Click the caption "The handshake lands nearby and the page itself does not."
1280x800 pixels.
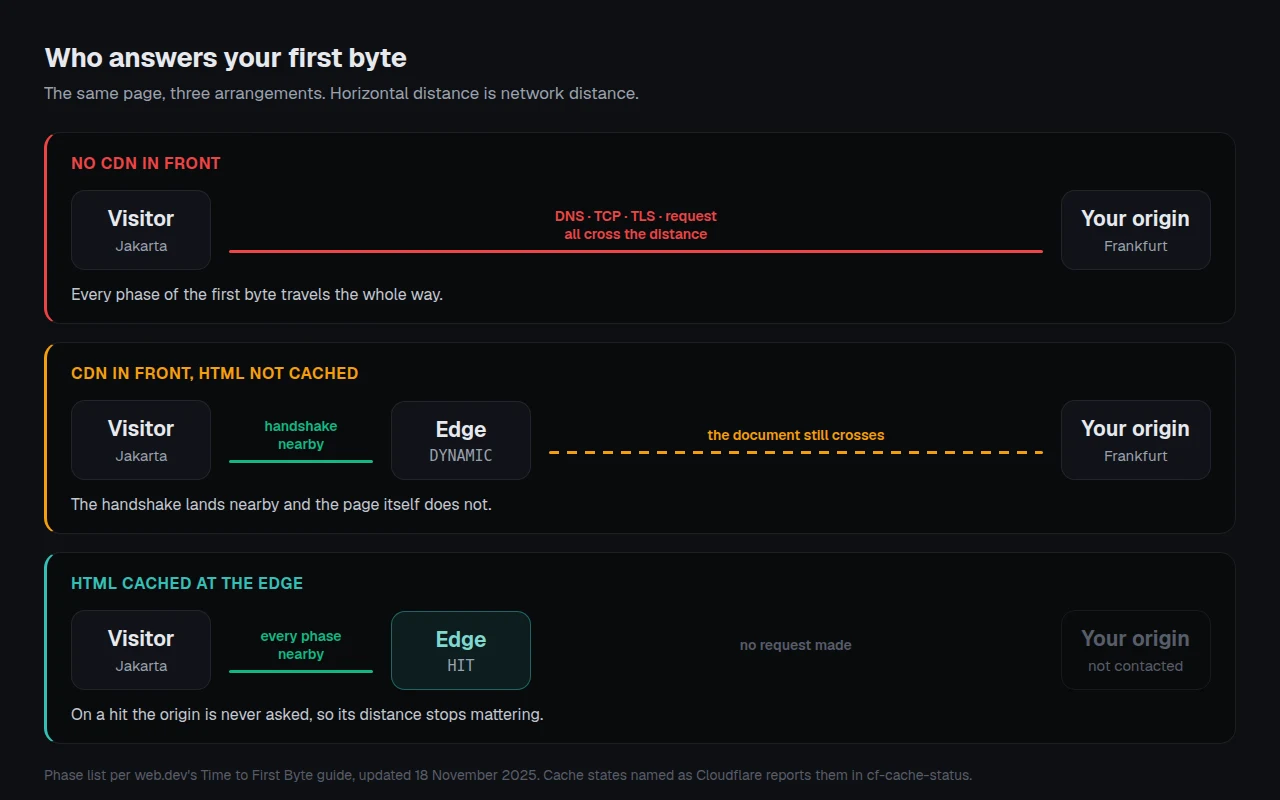pyautogui.click(x=282, y=505)
